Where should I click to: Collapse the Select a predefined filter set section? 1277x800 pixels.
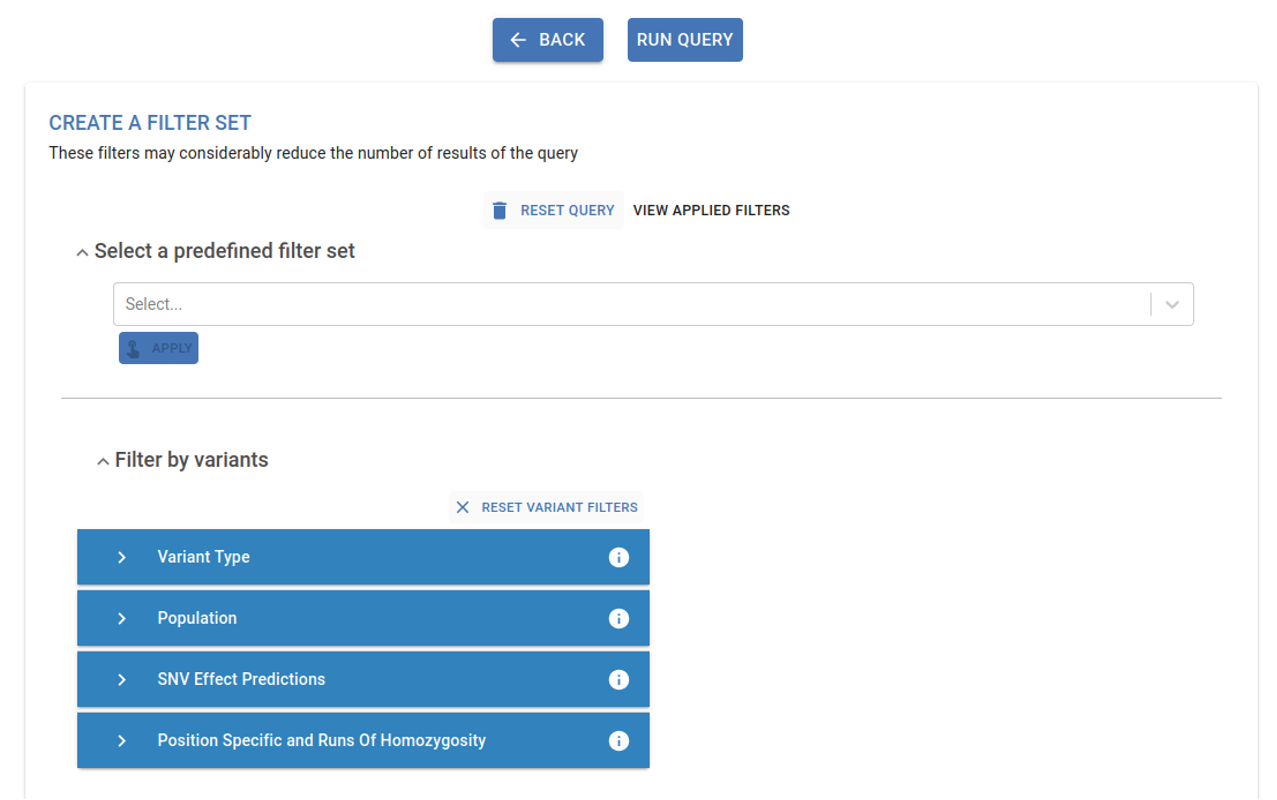pyautogui.click(x=81, y=252)
